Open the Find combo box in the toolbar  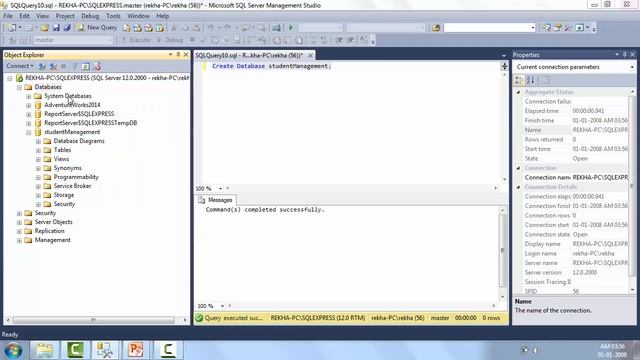pos(533,28)
